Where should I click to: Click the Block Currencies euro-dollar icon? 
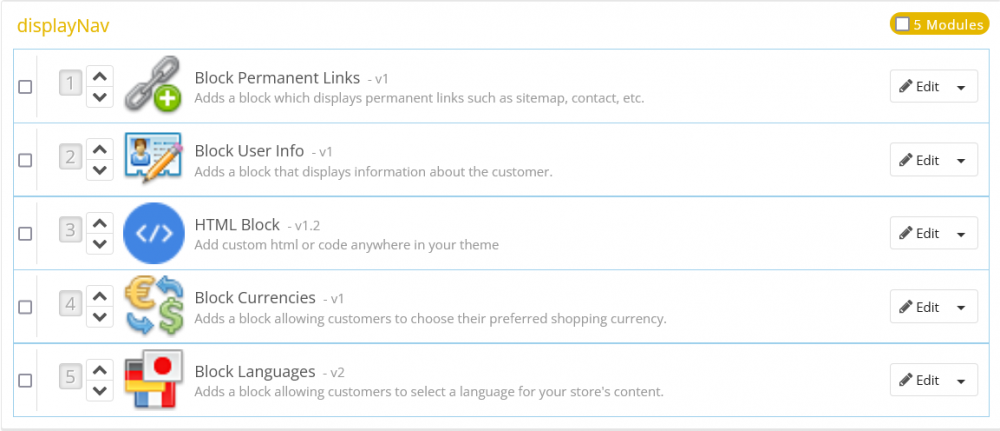point(153,306)
